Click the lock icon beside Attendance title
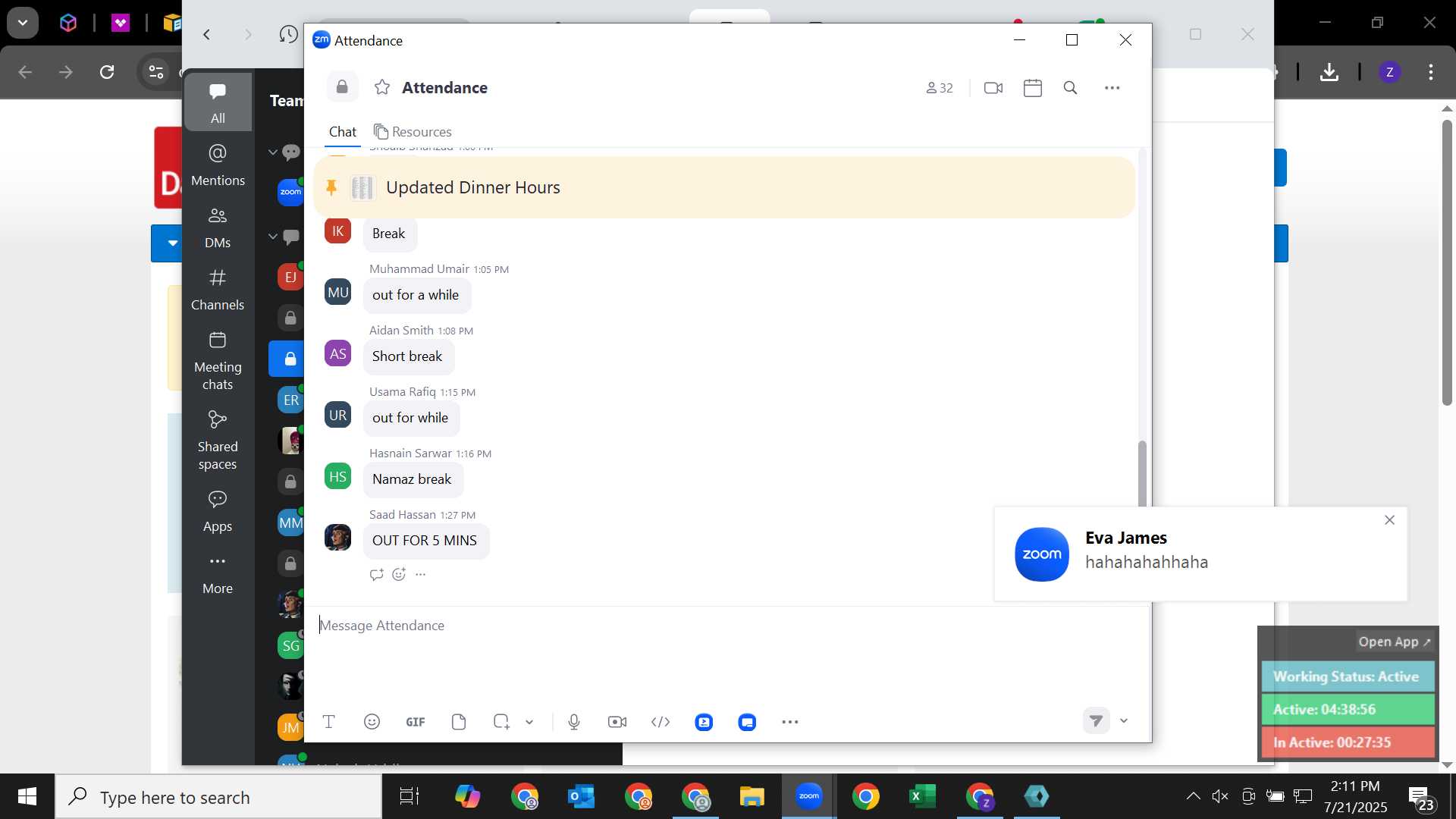This screenshot has height=819, width=1456. (x=342, y=87)
